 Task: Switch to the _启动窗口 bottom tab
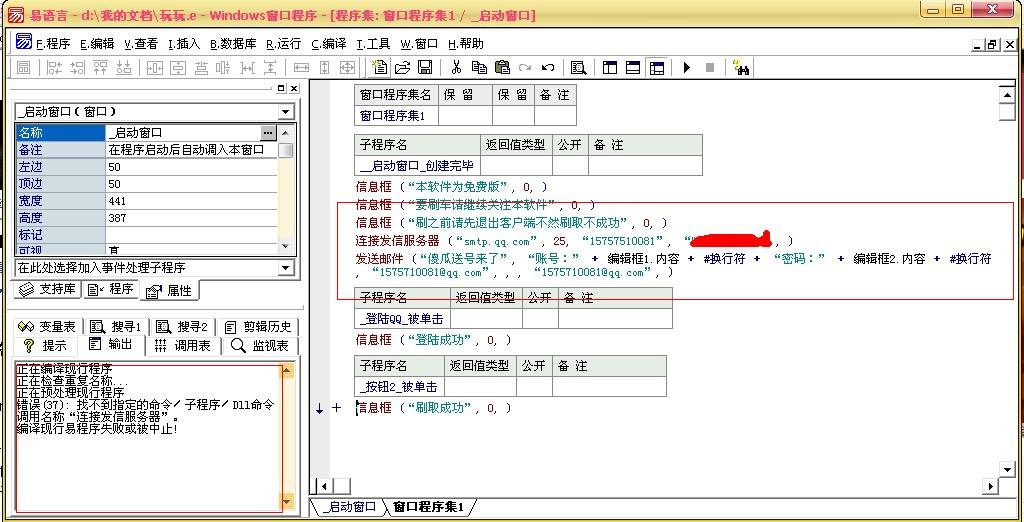[350, 507]
